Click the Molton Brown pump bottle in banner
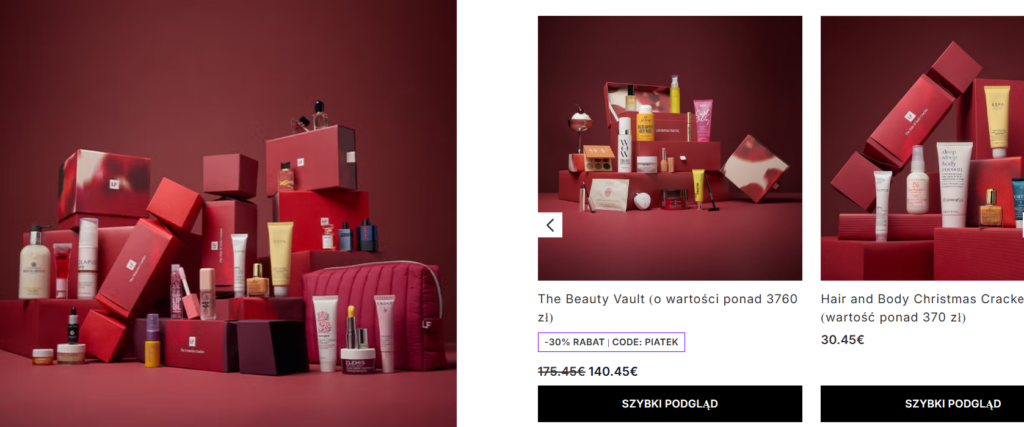Viewport: 1024px width, 427px height. pos(34,262)
